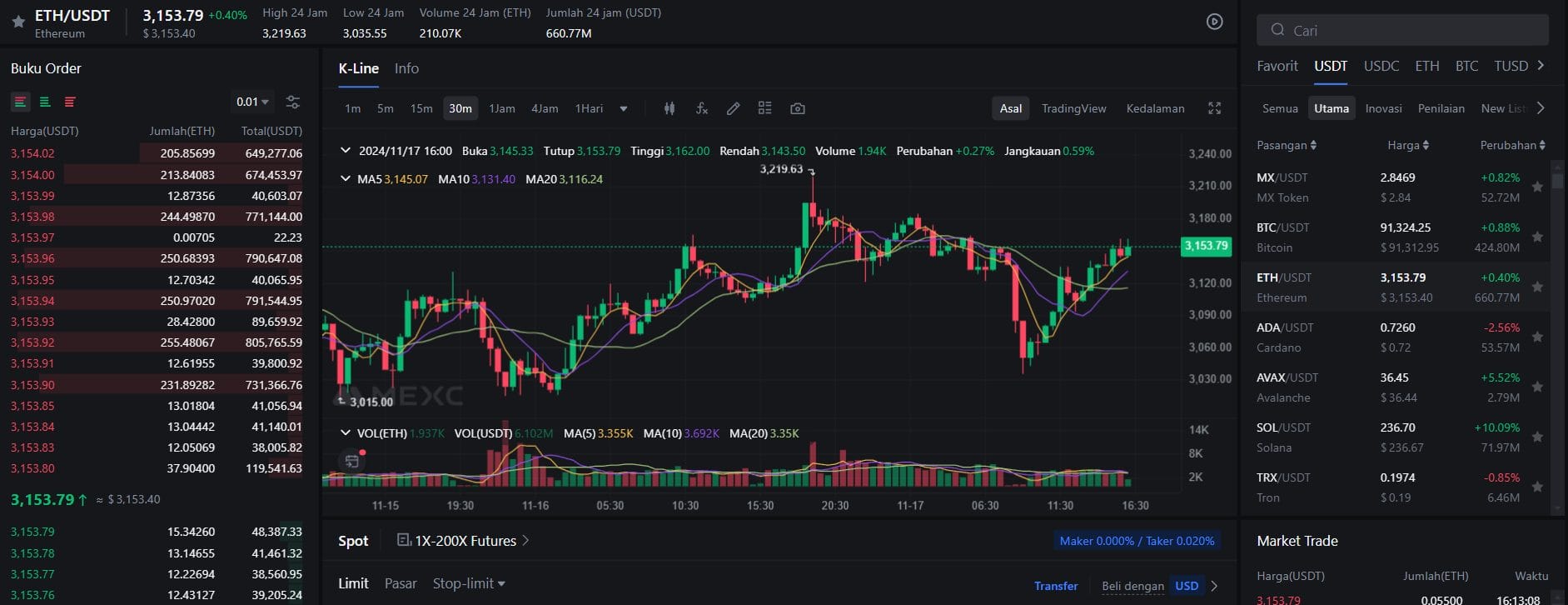
Task: Choose the Limit order type
Action: coord(353,583)
